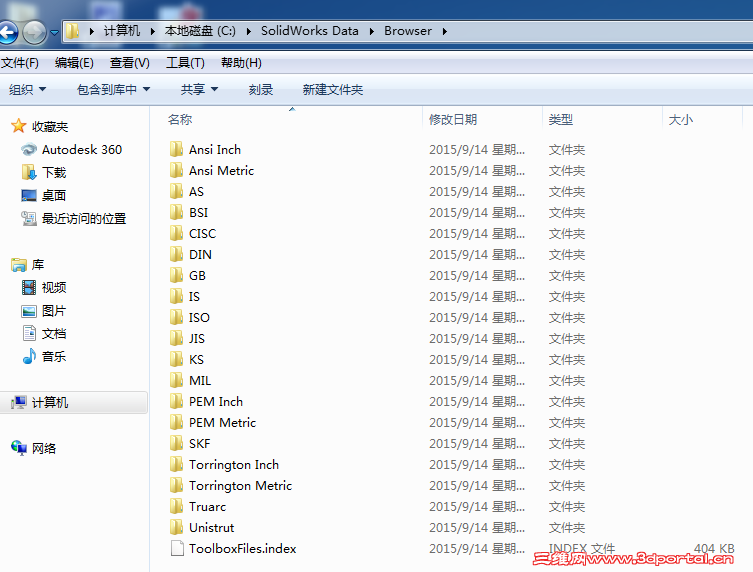Screen dimensions: 753x572
Task: Select the SKF folder icon
Action: point(177,443)
